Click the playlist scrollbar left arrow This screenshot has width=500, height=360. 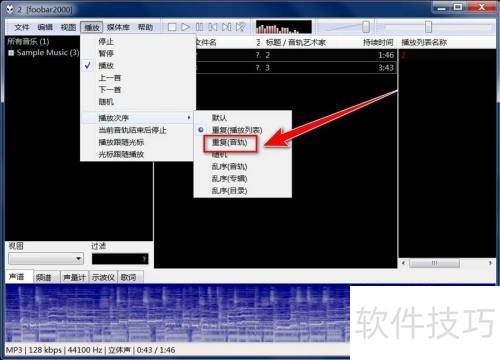(403, 263)
